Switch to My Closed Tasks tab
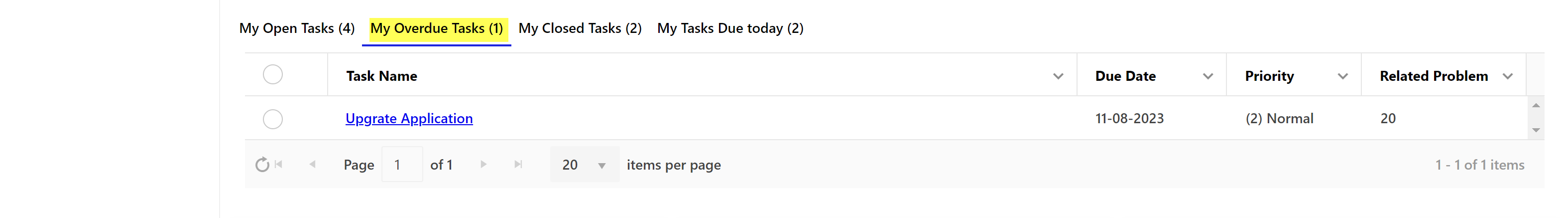The image size is (1568, 218). pos(580,29)
